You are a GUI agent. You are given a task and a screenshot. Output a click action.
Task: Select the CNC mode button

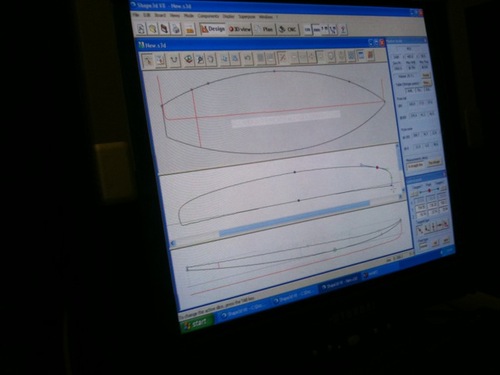click(x=288, y=30)
